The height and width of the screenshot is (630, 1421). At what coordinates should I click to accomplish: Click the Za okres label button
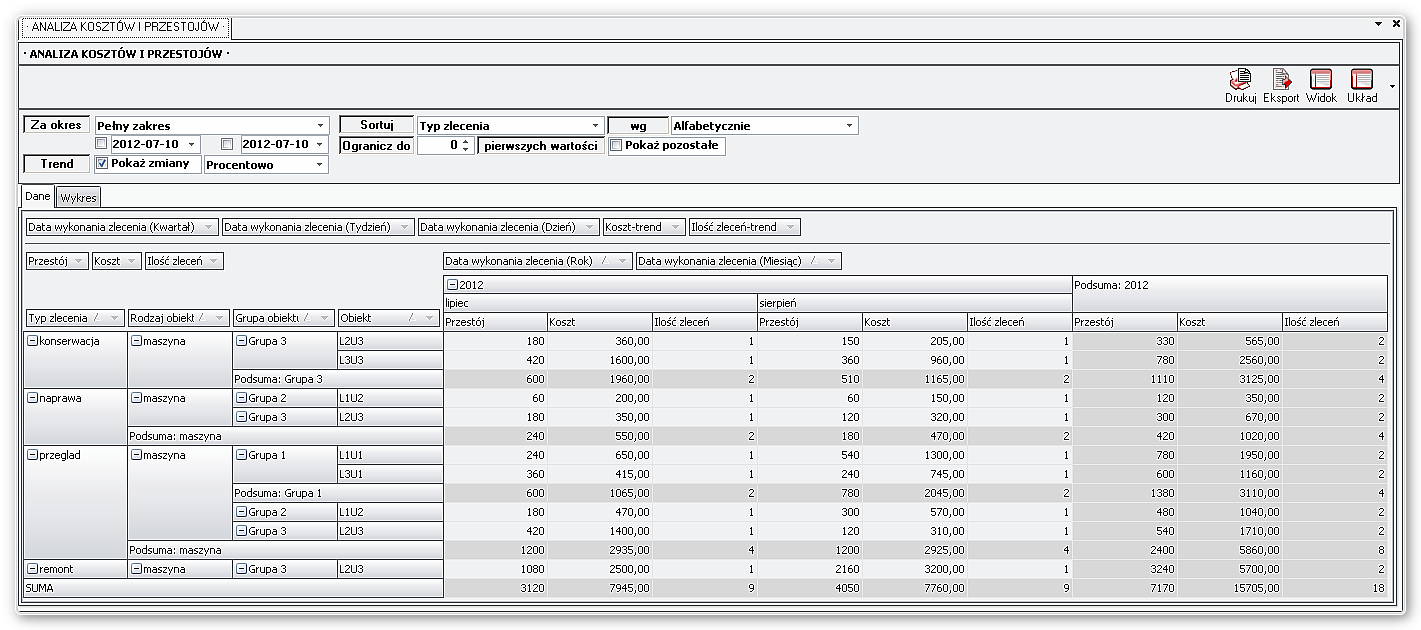[57, 125]
